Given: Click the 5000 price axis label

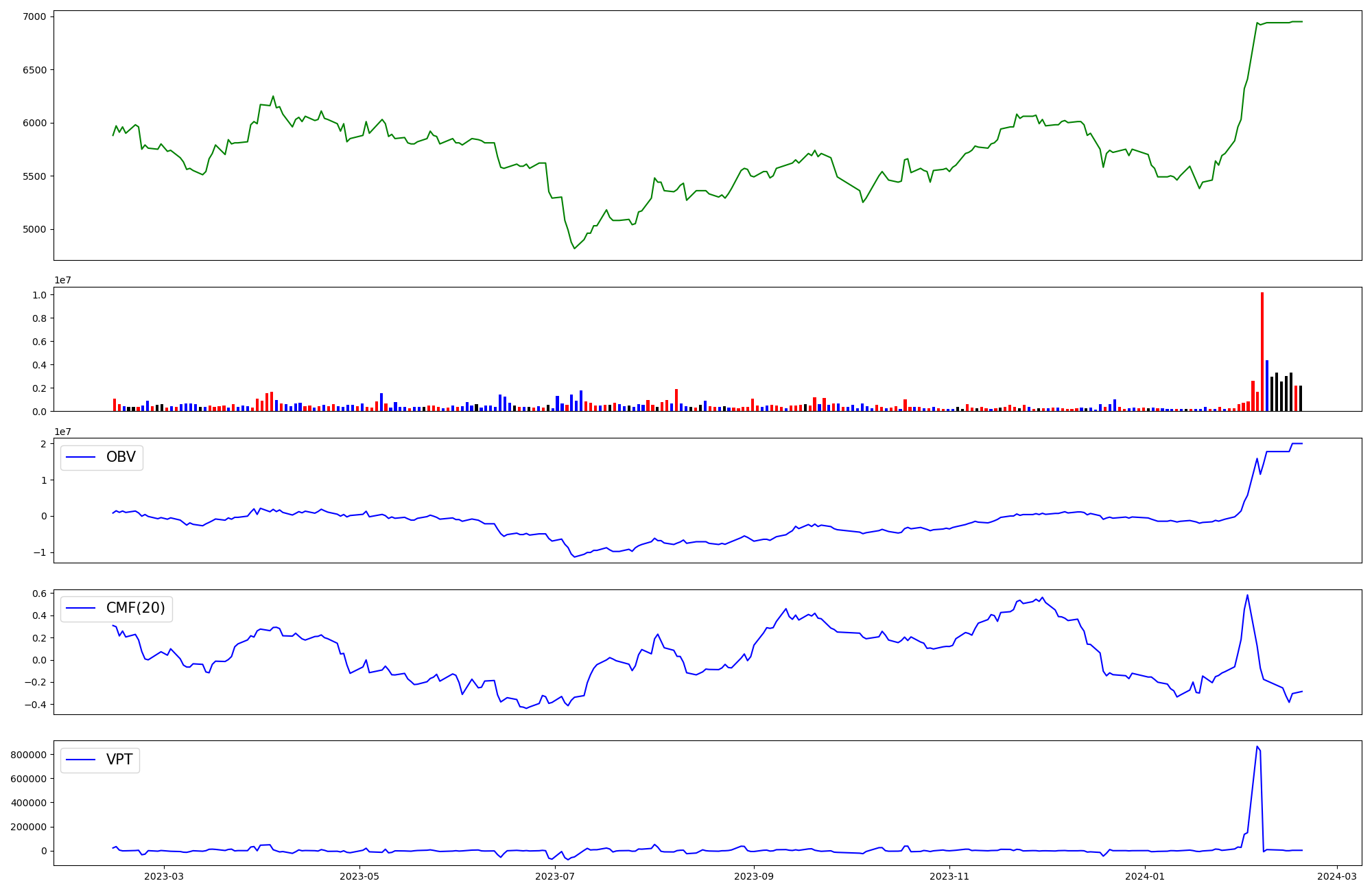Looking at the screenshot, I should 34,229.
